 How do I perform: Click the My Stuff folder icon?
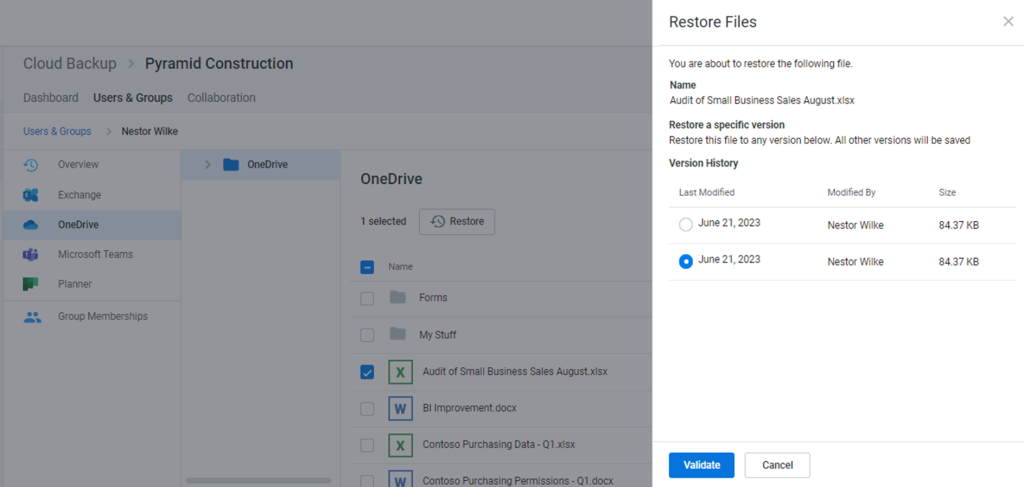pyautogui.click(x=398, y=335)
